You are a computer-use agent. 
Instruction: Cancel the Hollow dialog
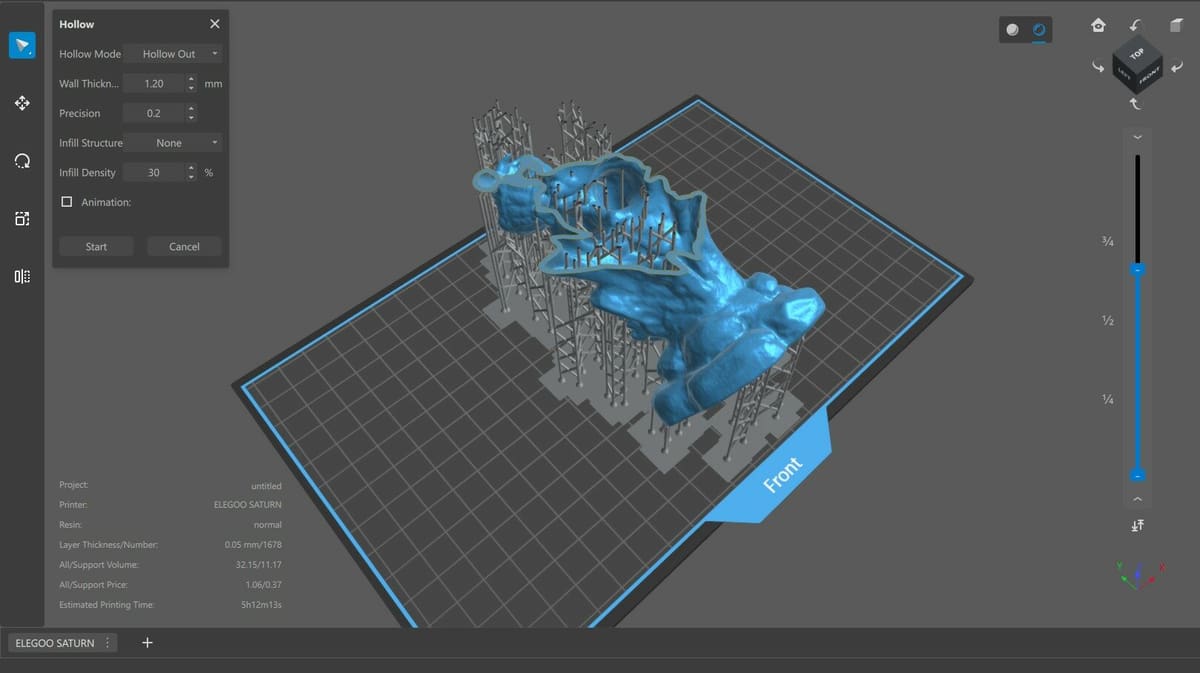tap(184, 247)
